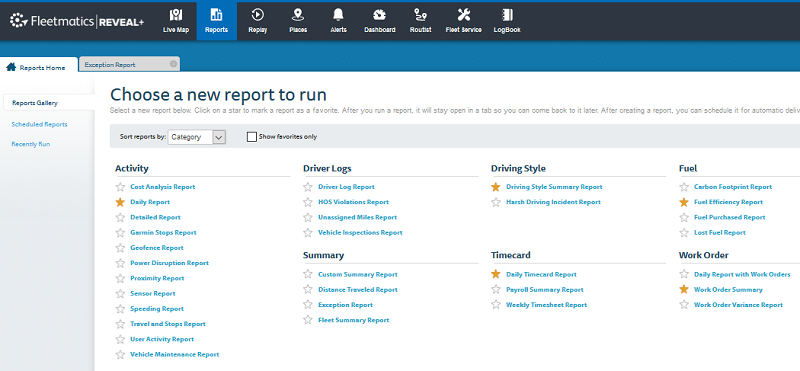The height and width of the screenshot is (371, 800).
Task: Favorite the Cost Analysis Report star
Action: (120, 187)
